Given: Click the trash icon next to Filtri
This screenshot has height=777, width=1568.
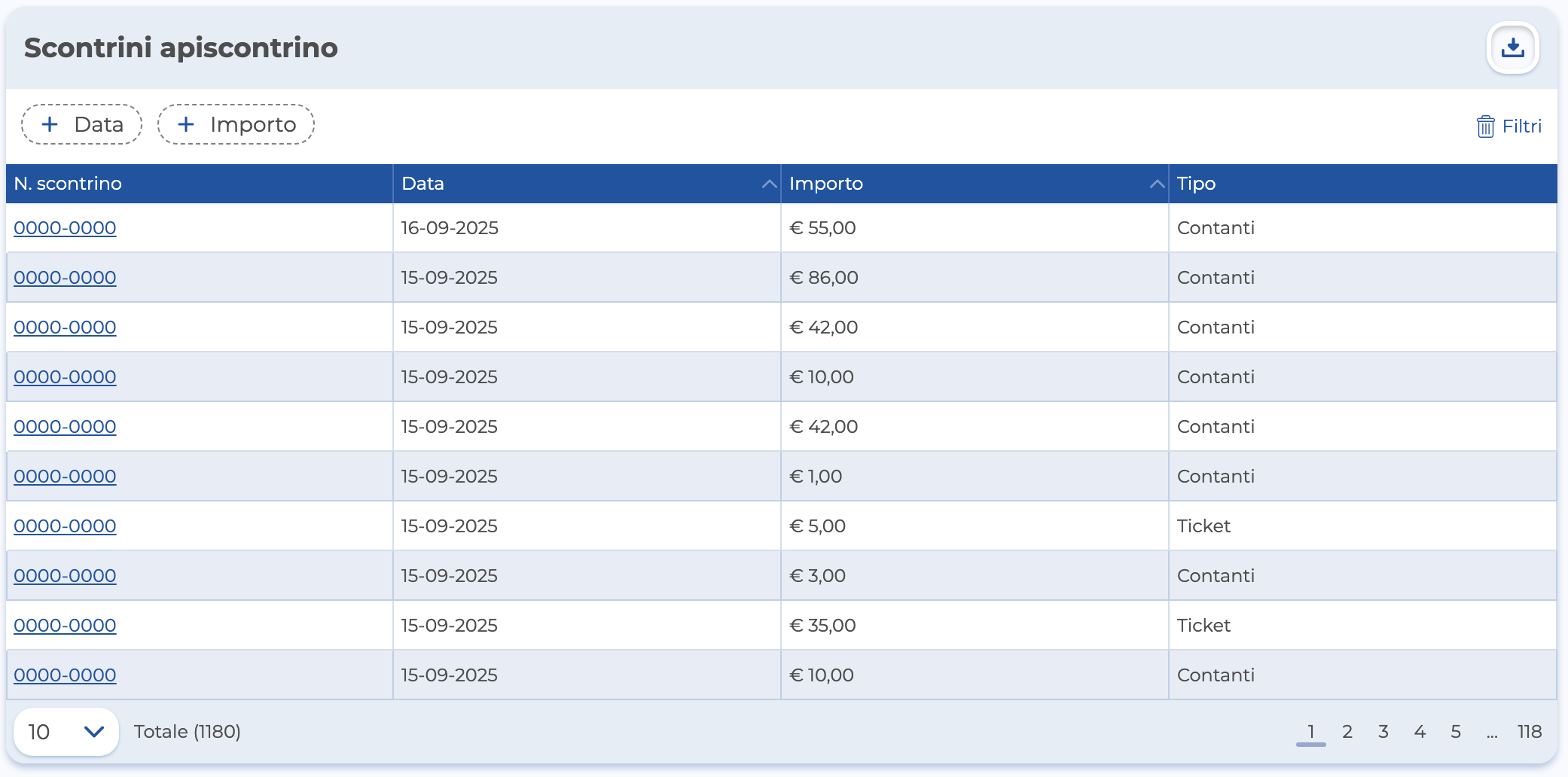Looking at the screenshot, I should tap(1485, 126).
